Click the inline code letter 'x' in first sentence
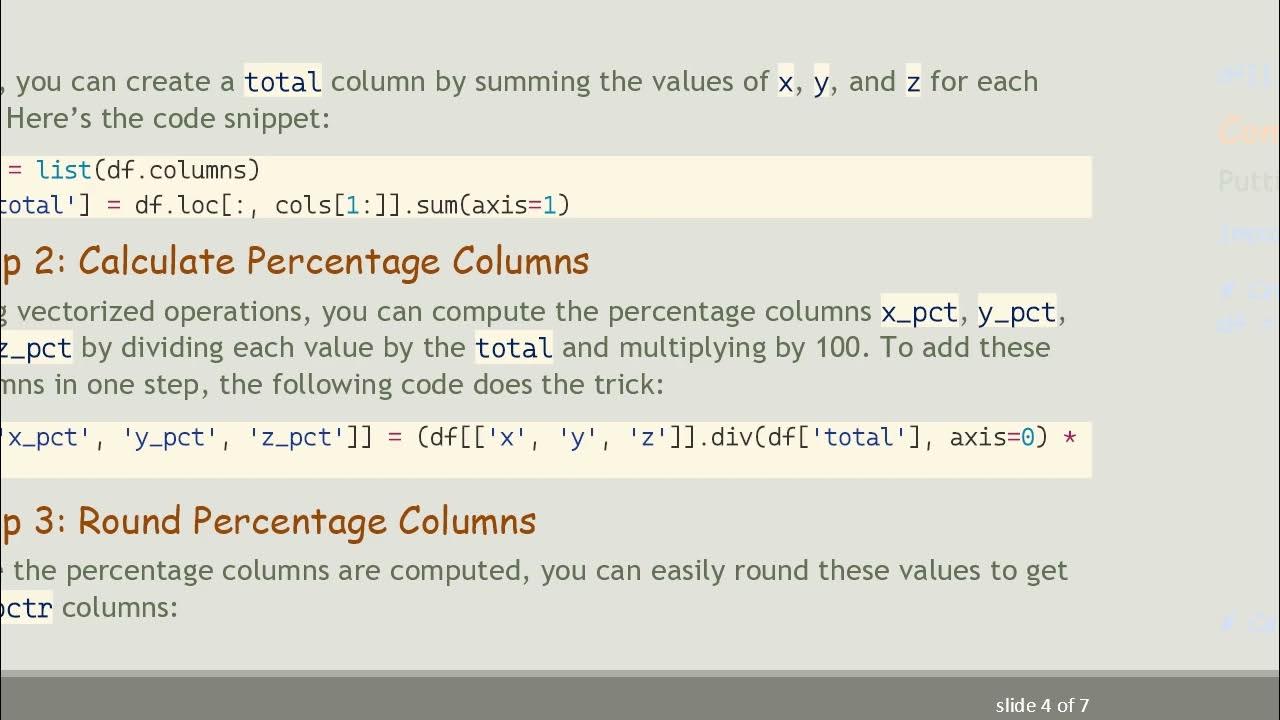1280x720 pixels. pos(786,82)
